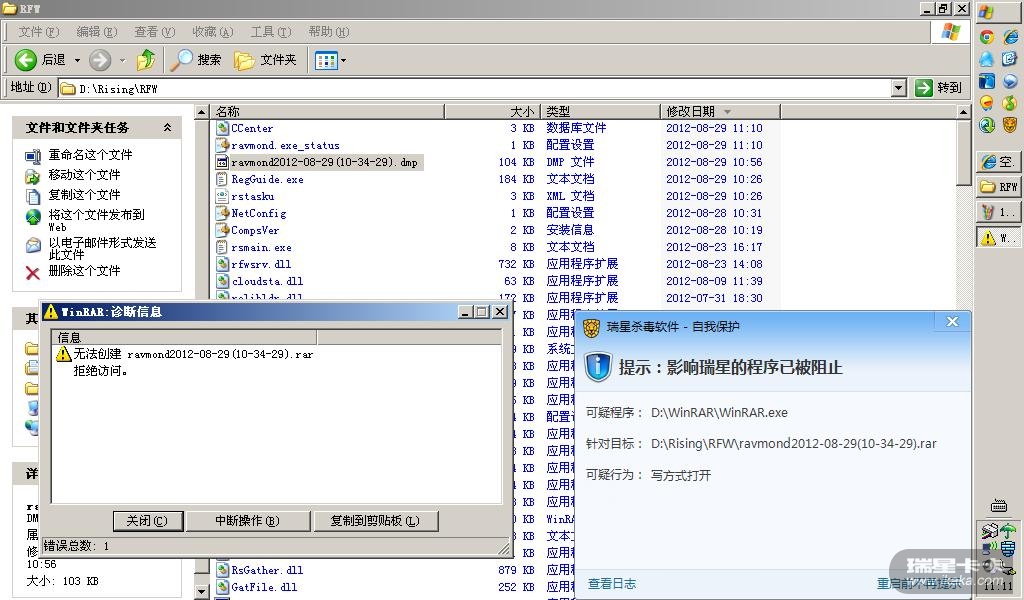Image resolution: width=1024 pixels, height=600 pixels.
Task: Switch to the WinRAR warning taskbar button
Action: tap(999, 238)
